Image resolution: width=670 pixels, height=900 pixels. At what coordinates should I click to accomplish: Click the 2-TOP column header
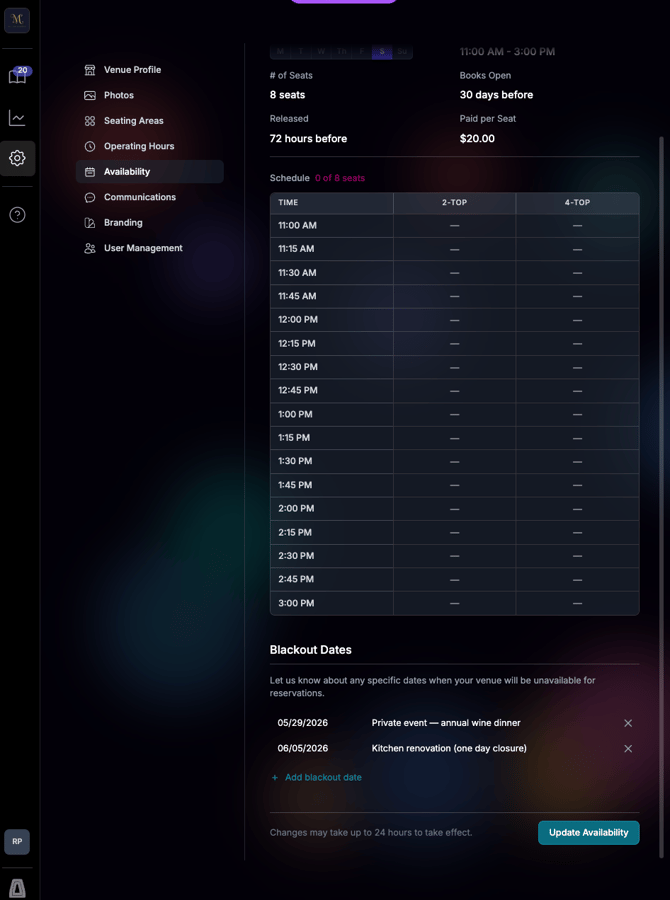455,203
